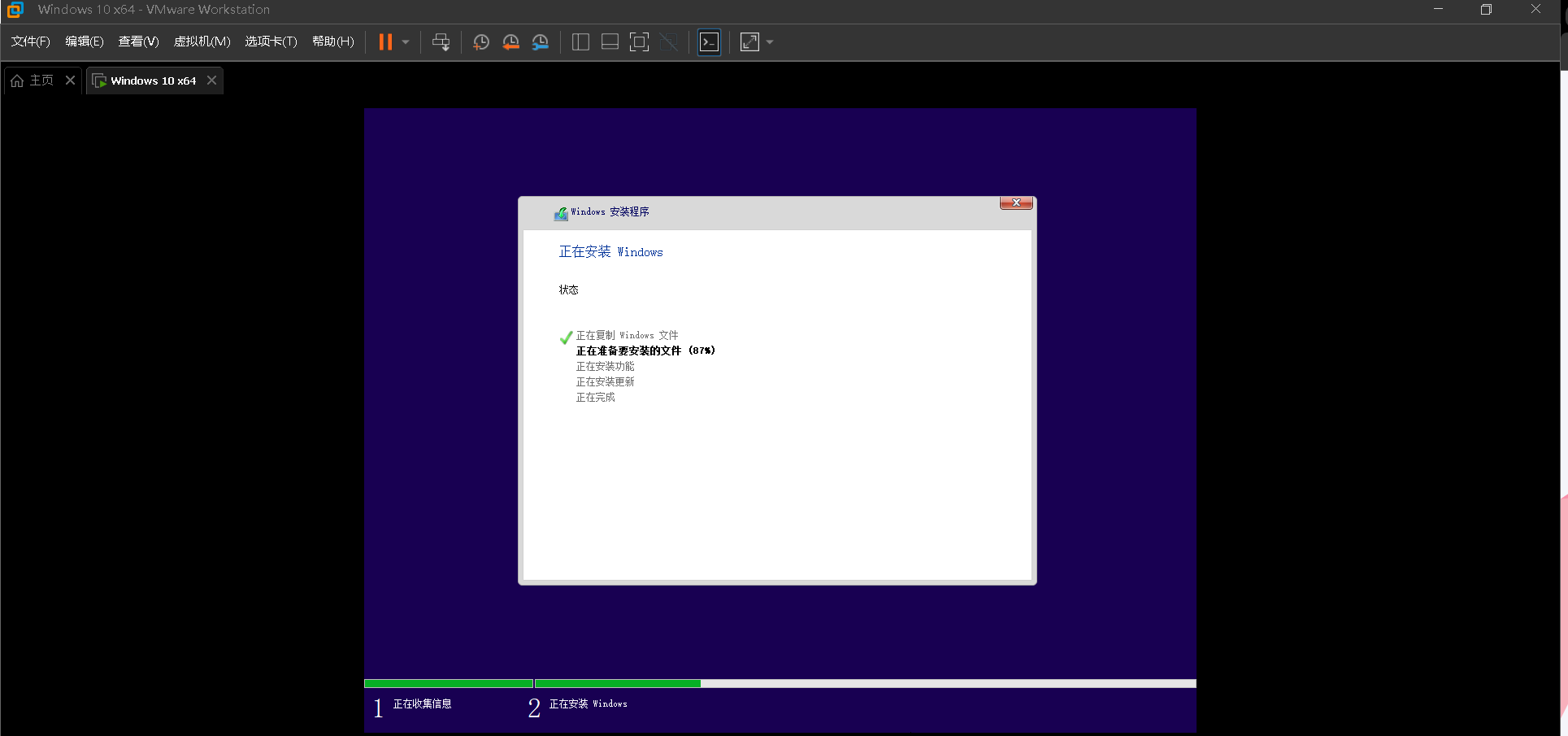The image size is (1568, 736).
Task: Click the 正在安装 Windows heading
Action: (x=610, y=252)
